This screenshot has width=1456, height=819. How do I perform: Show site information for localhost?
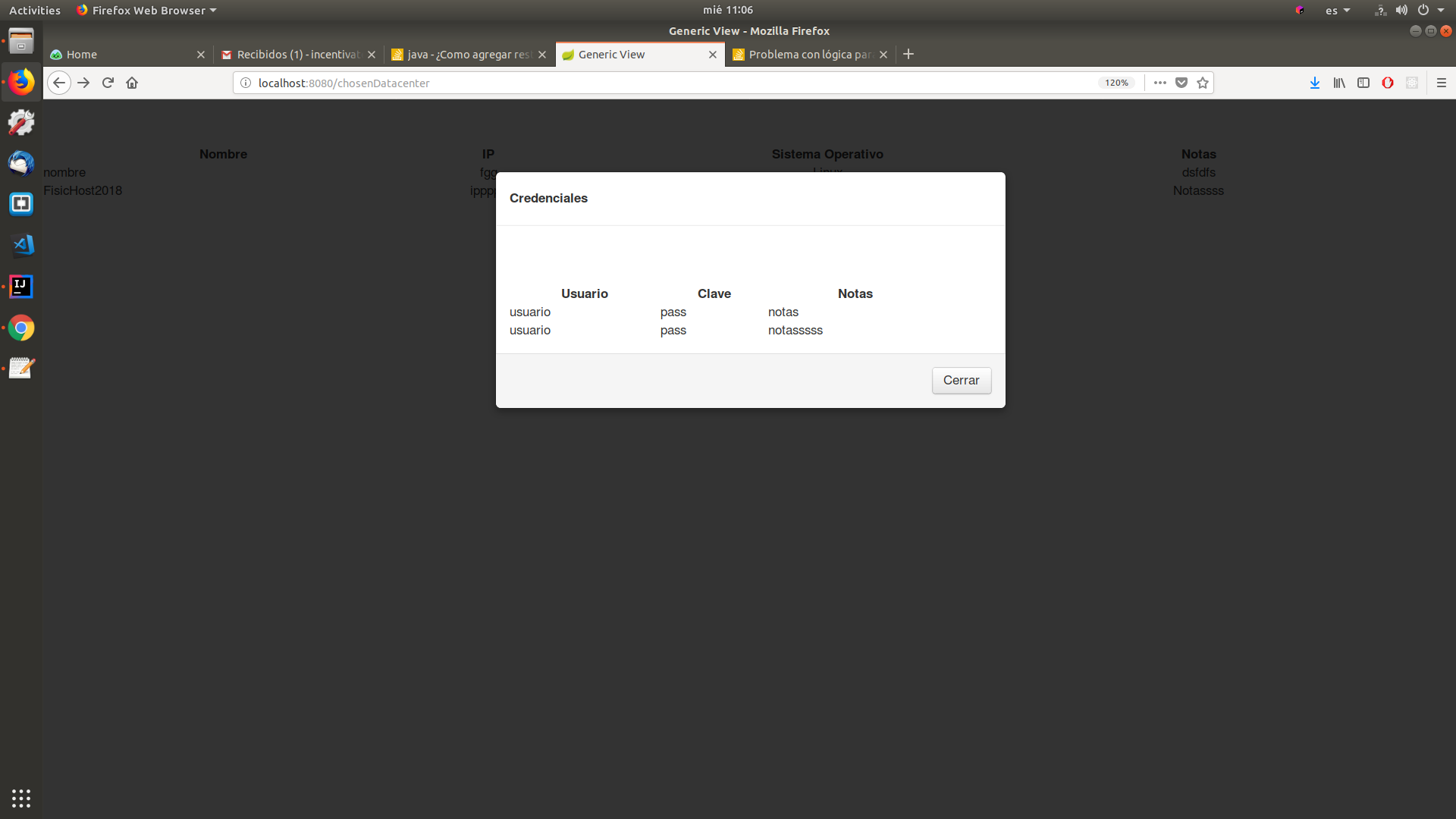coord(246,83)
